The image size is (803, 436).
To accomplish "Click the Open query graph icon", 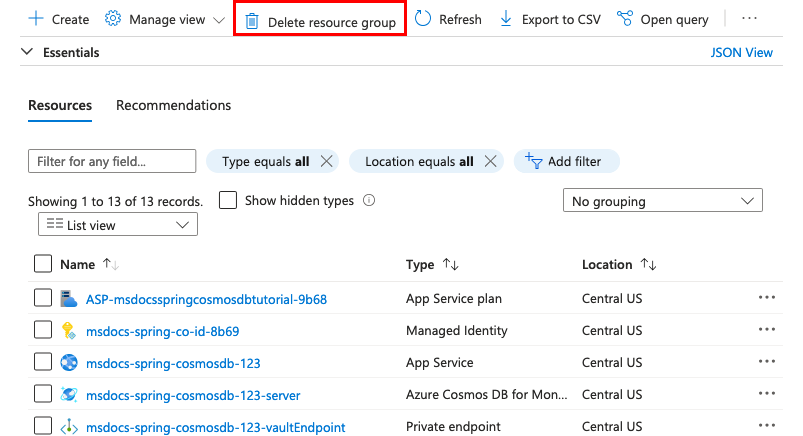I will click(625, 18).
